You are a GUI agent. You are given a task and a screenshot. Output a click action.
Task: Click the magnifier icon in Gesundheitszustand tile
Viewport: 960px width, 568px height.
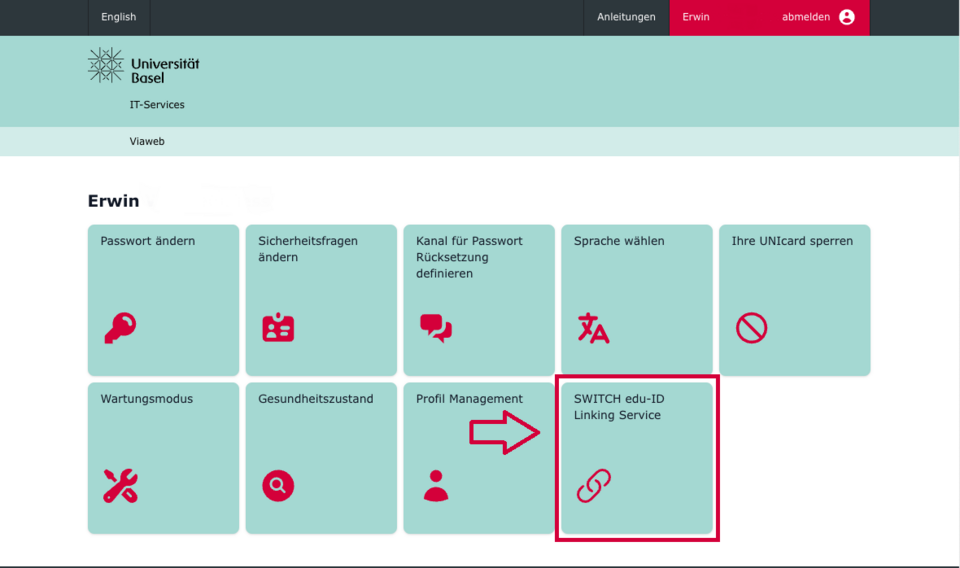278,485
